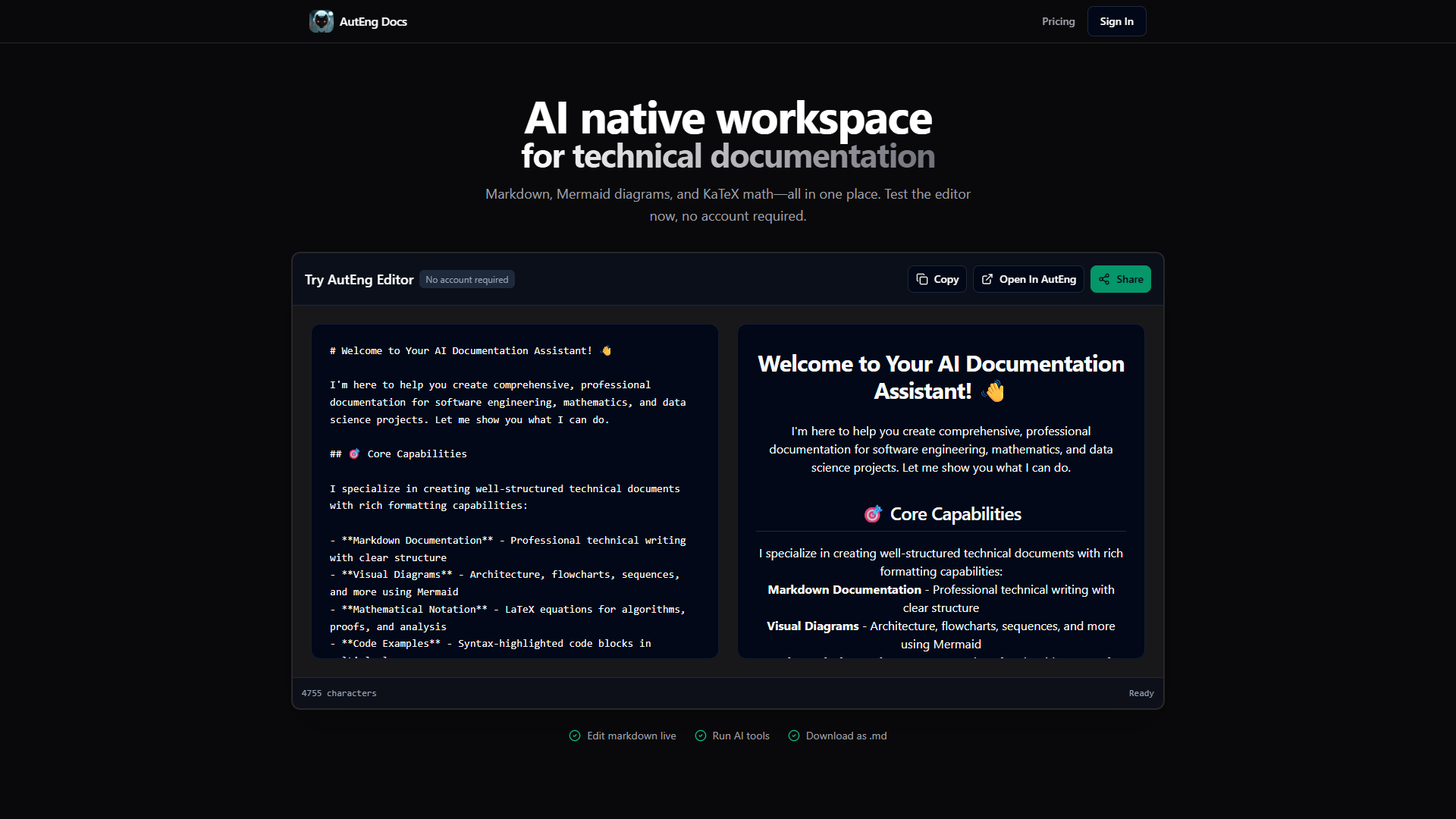Click the Sign In button
Screen dimensions: 1456x819
1116,21
